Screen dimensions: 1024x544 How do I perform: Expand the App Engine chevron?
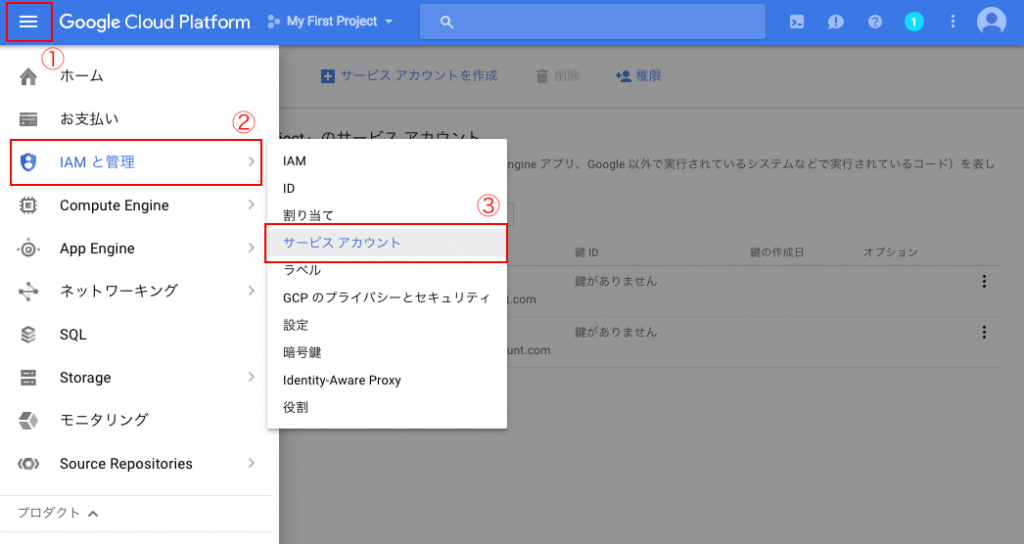point(251,248)
